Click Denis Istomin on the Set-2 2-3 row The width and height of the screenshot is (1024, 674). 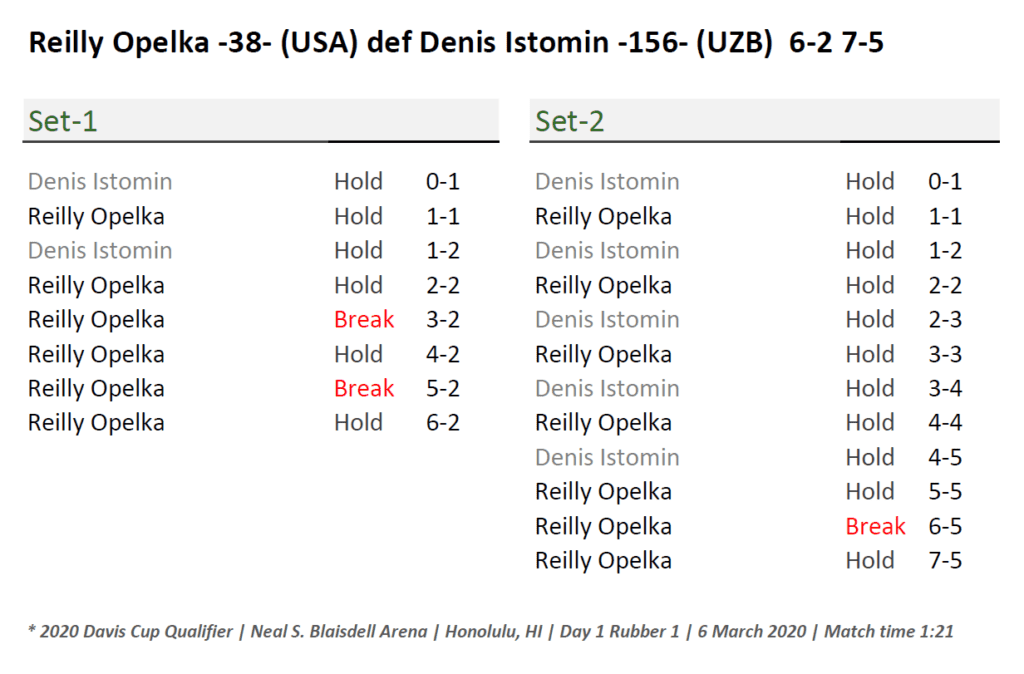607,320
